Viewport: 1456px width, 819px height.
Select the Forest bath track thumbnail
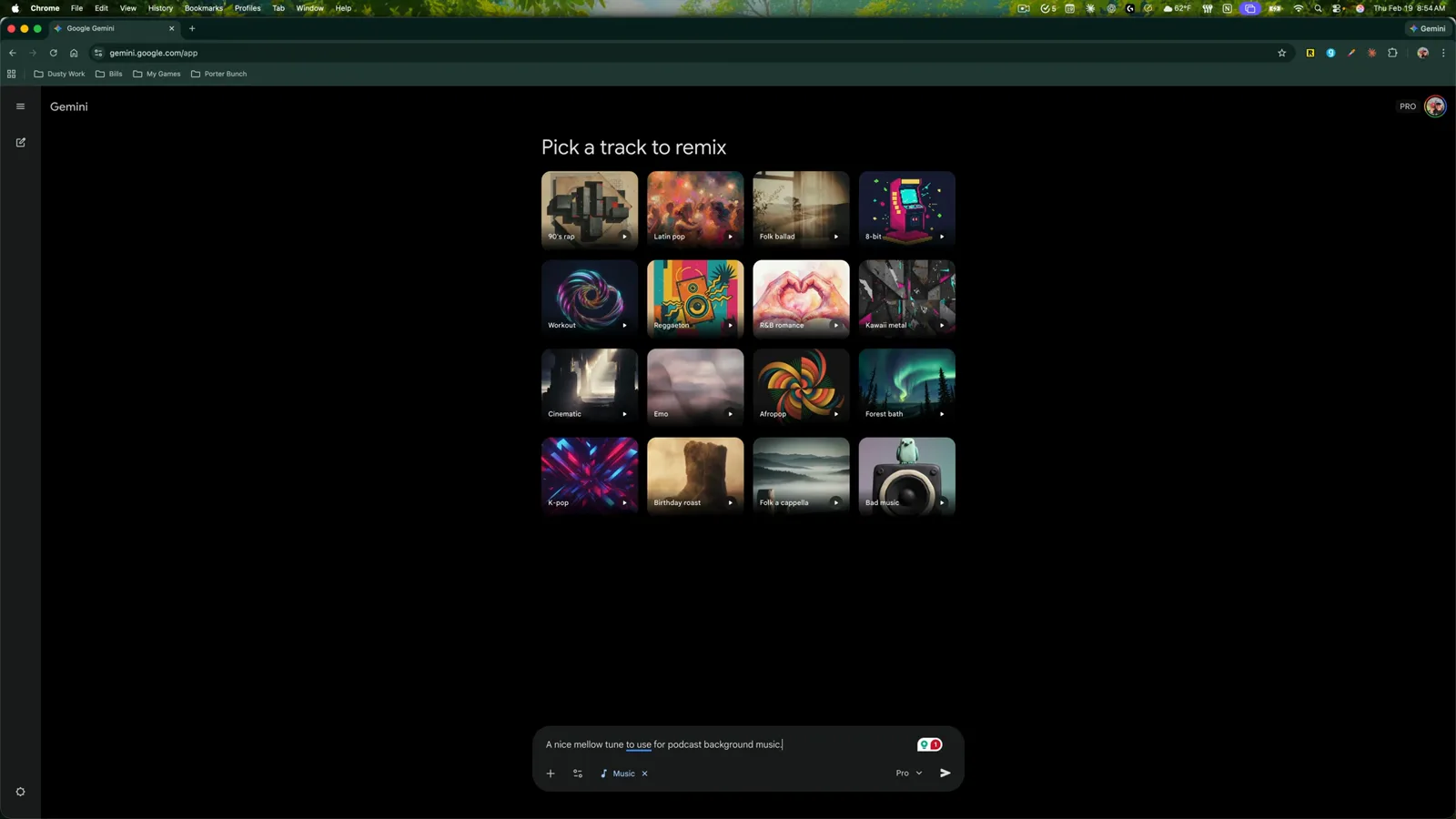[x=907, y=388]
